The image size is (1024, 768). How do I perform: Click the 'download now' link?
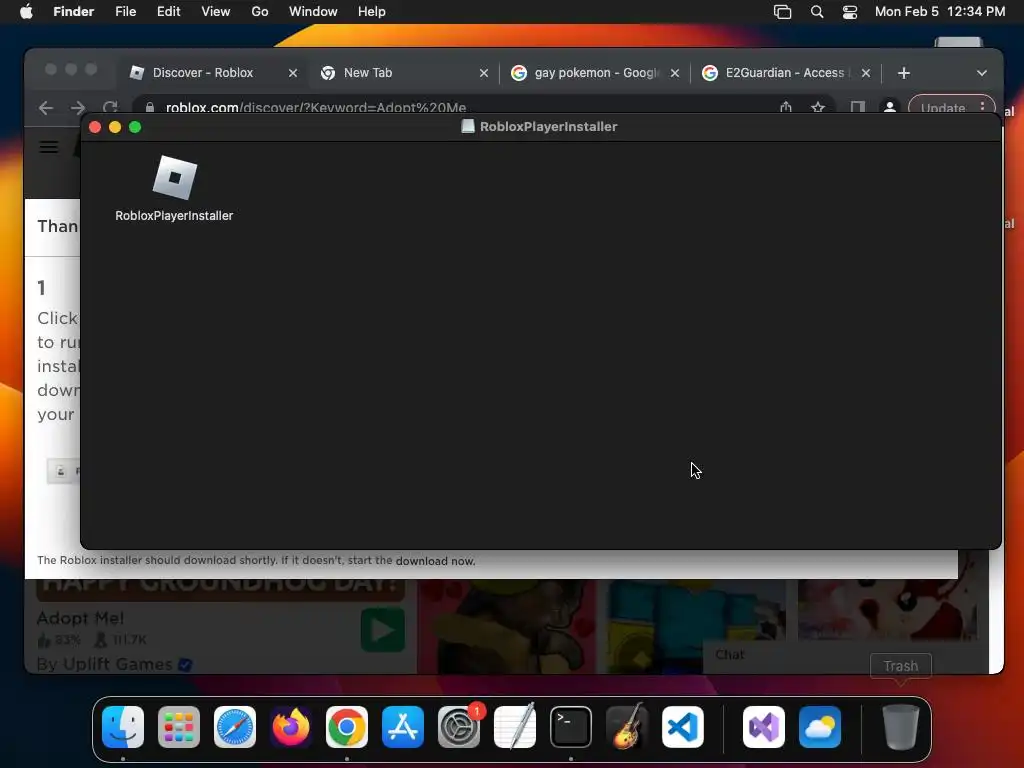(435, 560)
